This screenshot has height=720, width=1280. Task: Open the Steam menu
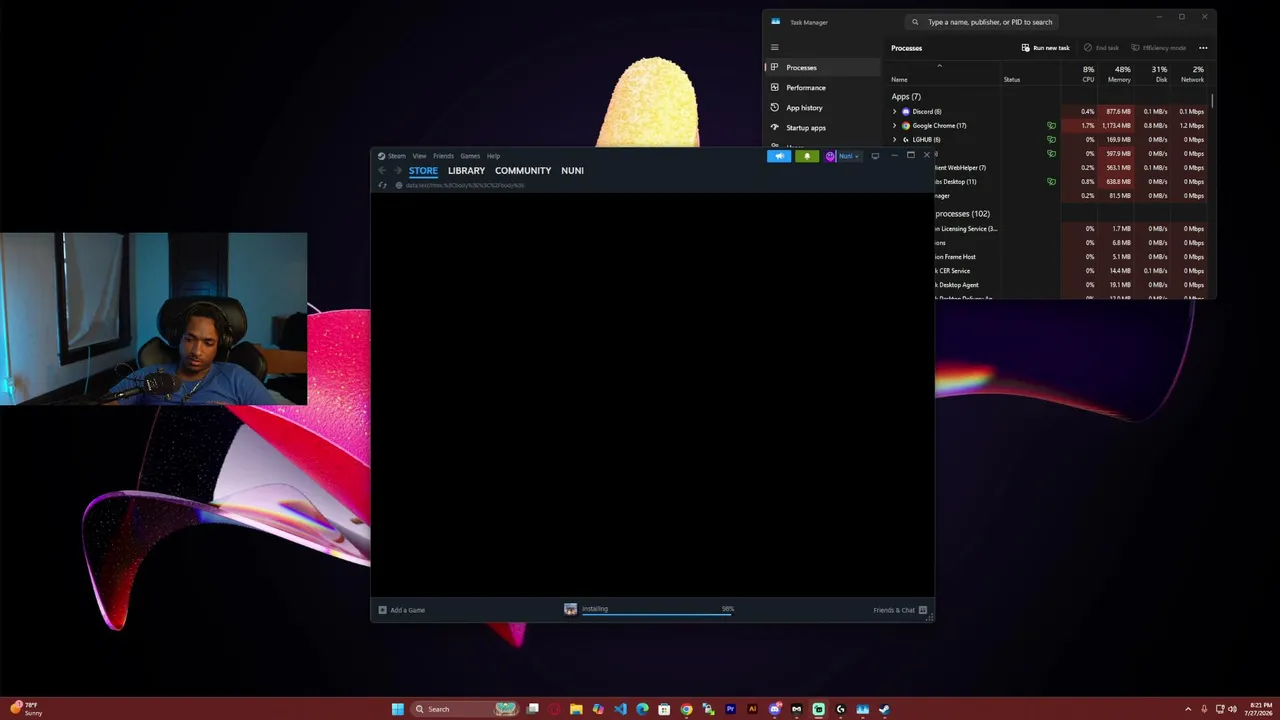[397, 156]
